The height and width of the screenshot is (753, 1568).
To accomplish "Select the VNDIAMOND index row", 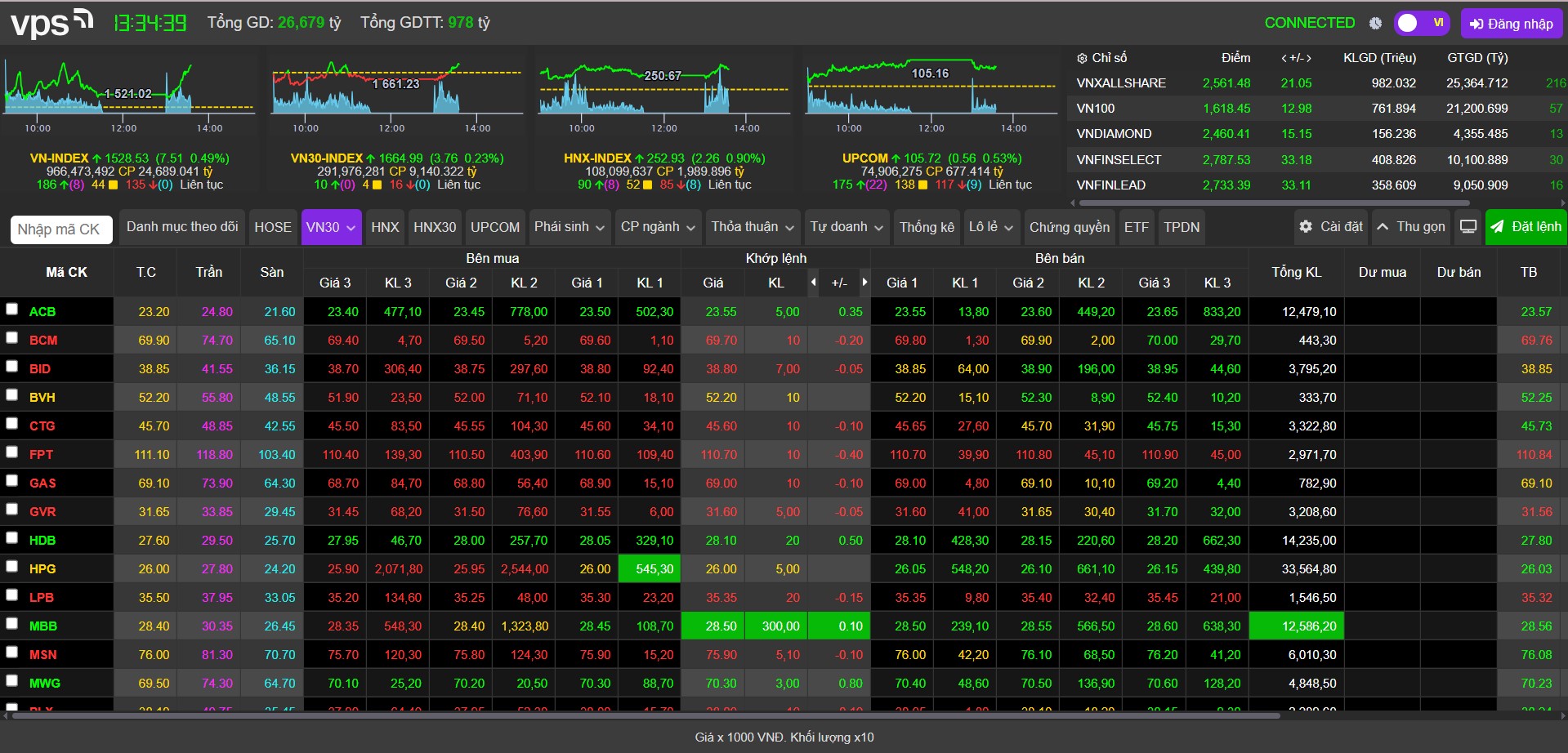I will [1317, 134].
